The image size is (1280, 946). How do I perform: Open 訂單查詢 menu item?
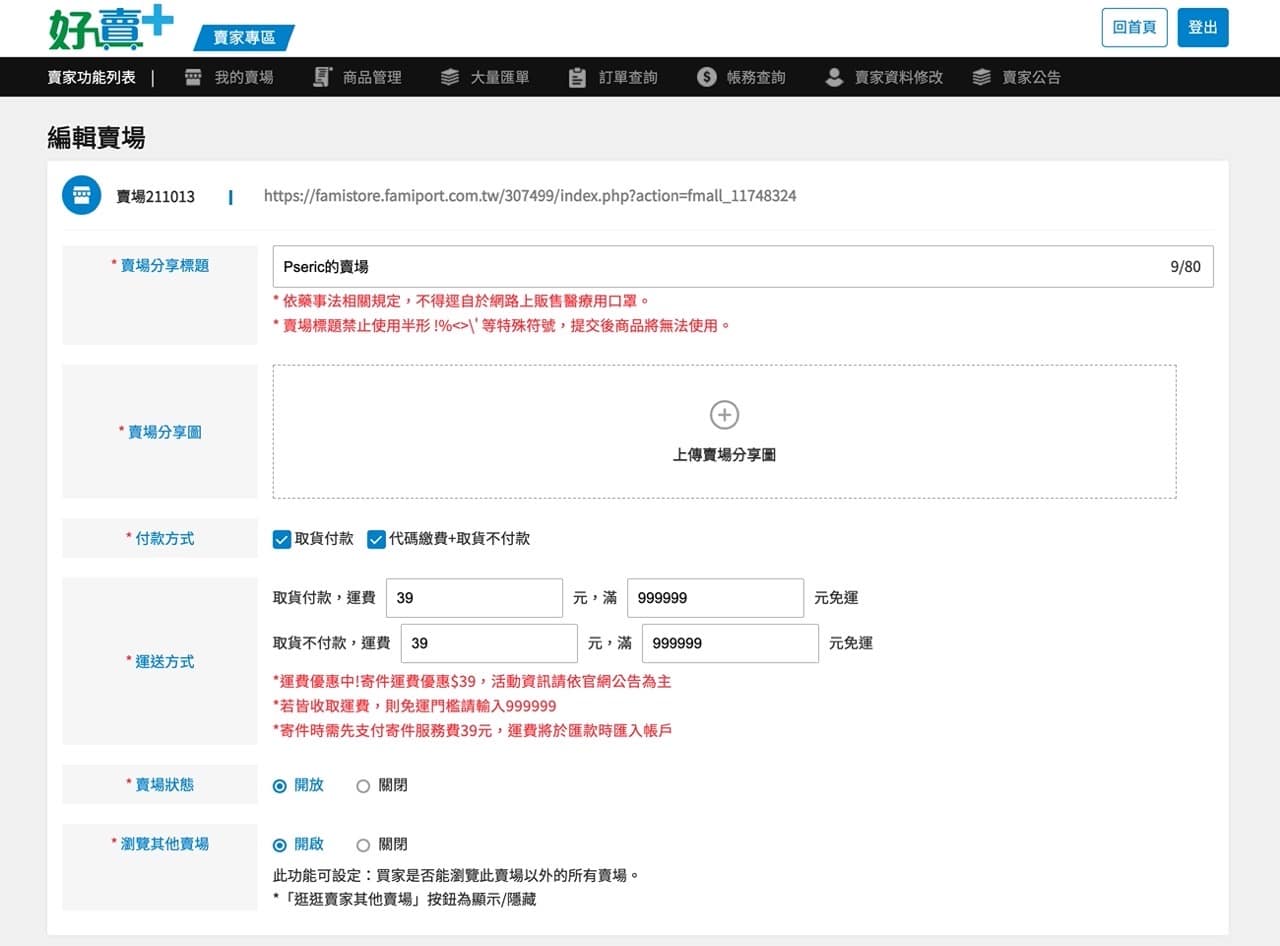tap(628, 77)
